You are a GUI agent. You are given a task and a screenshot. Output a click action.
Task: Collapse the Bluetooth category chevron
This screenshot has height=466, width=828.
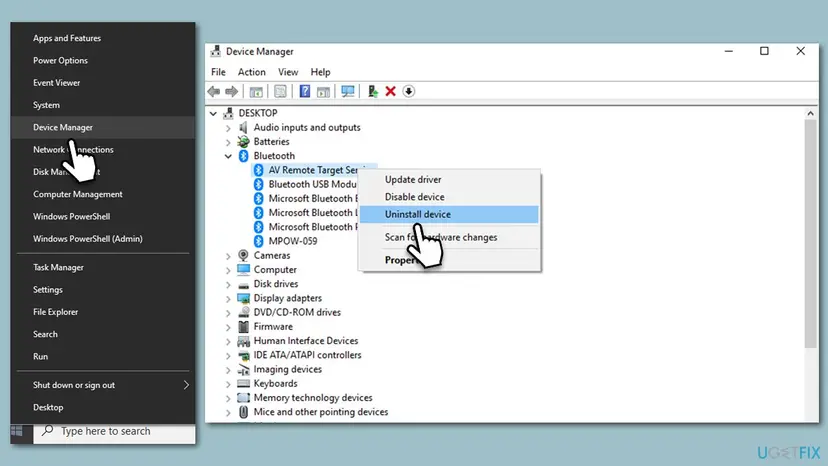(x=228, y=156)
